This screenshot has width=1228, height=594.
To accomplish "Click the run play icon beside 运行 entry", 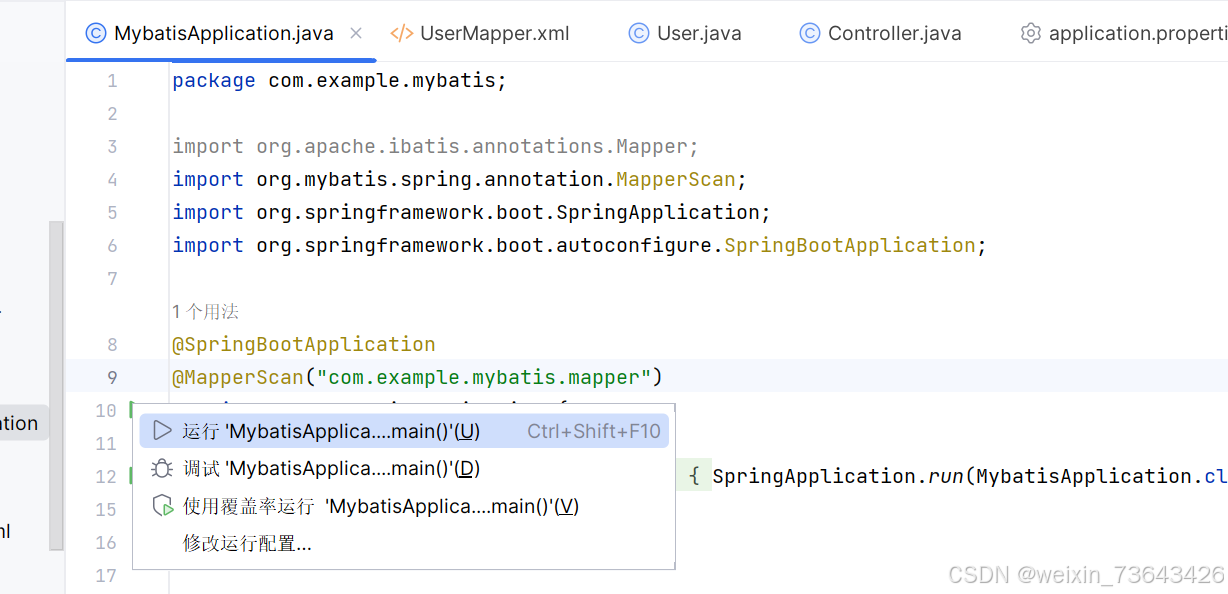I will (x=162, y=430).
